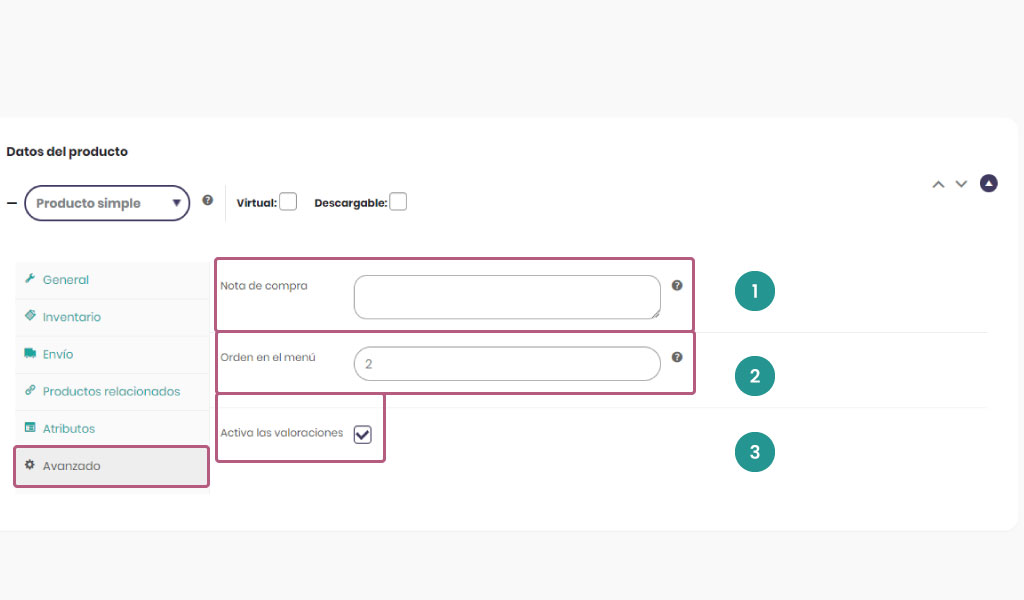This screenshot has height=600, width=1024.
Task: Click the help icon beside product type dropdown
Action: coord(208,200)
